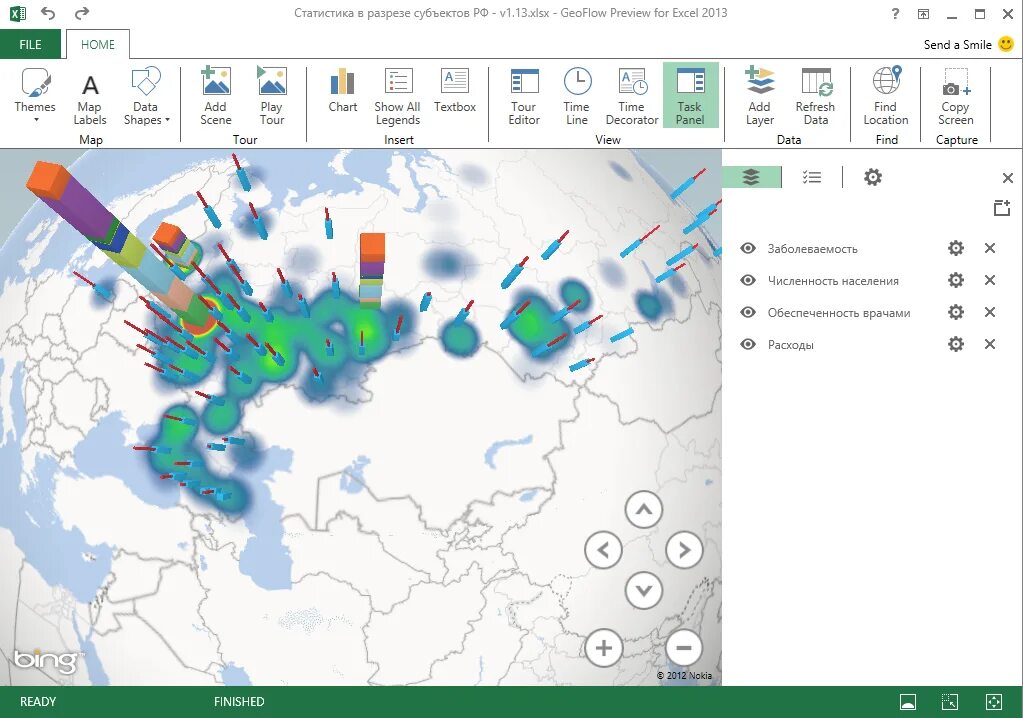
Task: Switch to field list tab in task panel
Action: point(812,177)
